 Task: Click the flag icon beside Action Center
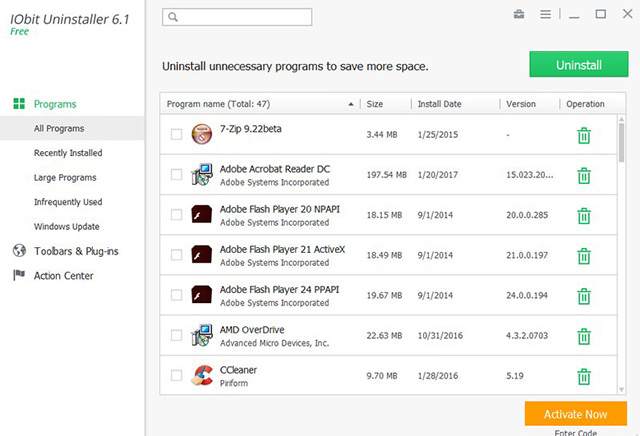coord(19,275)
